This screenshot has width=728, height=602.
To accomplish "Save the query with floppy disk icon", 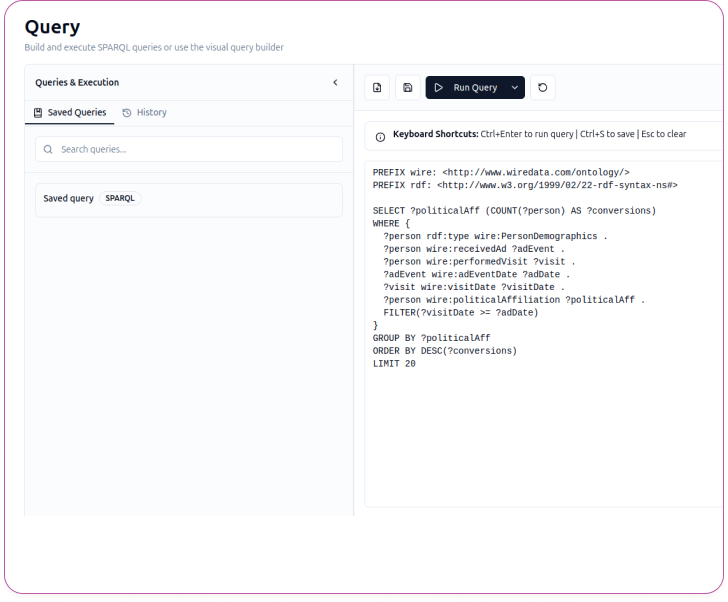I will 408,88.
